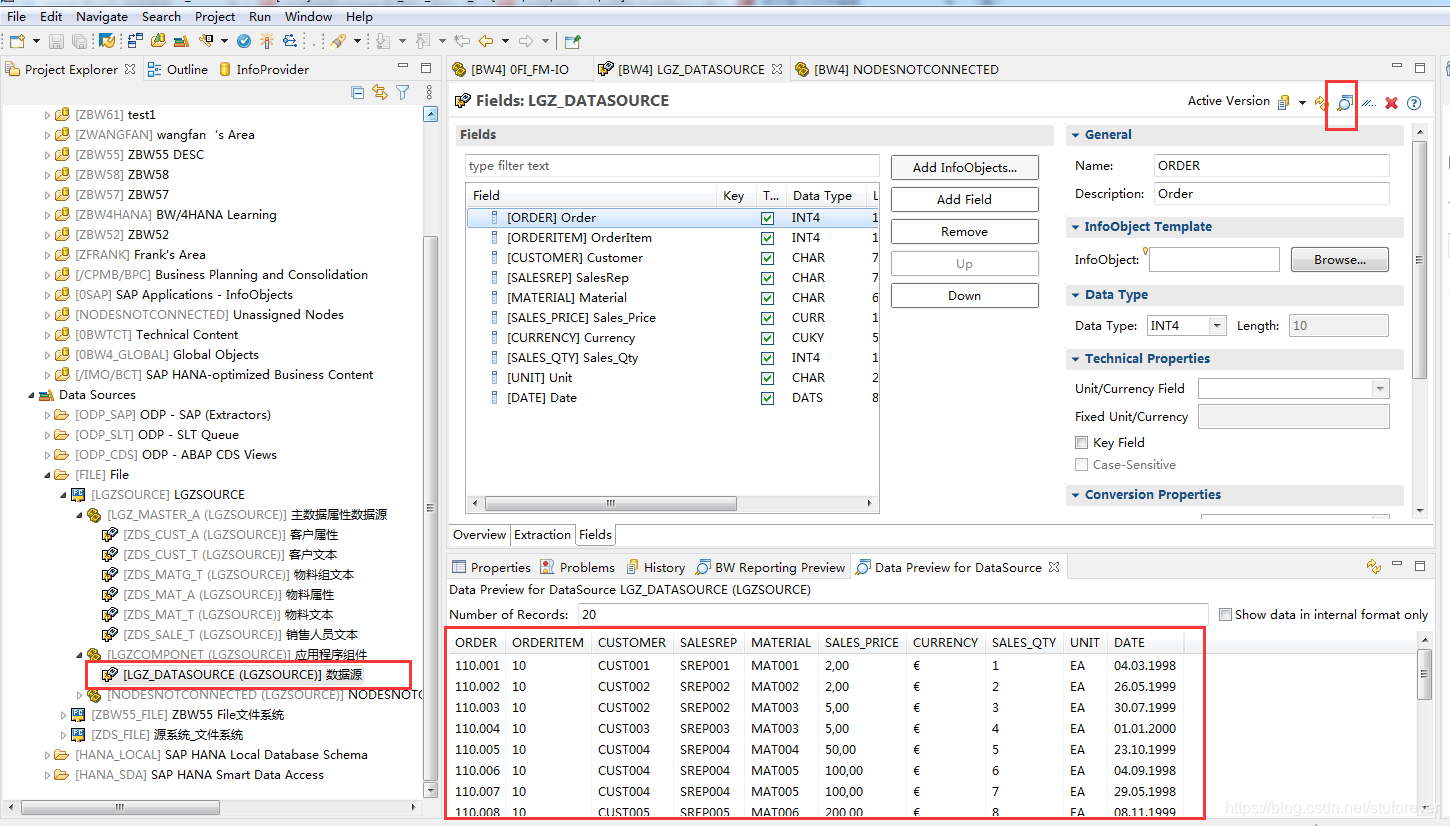
Task: Click the Last Edit Location arrow icon
Action: click(x=462, y=41)
